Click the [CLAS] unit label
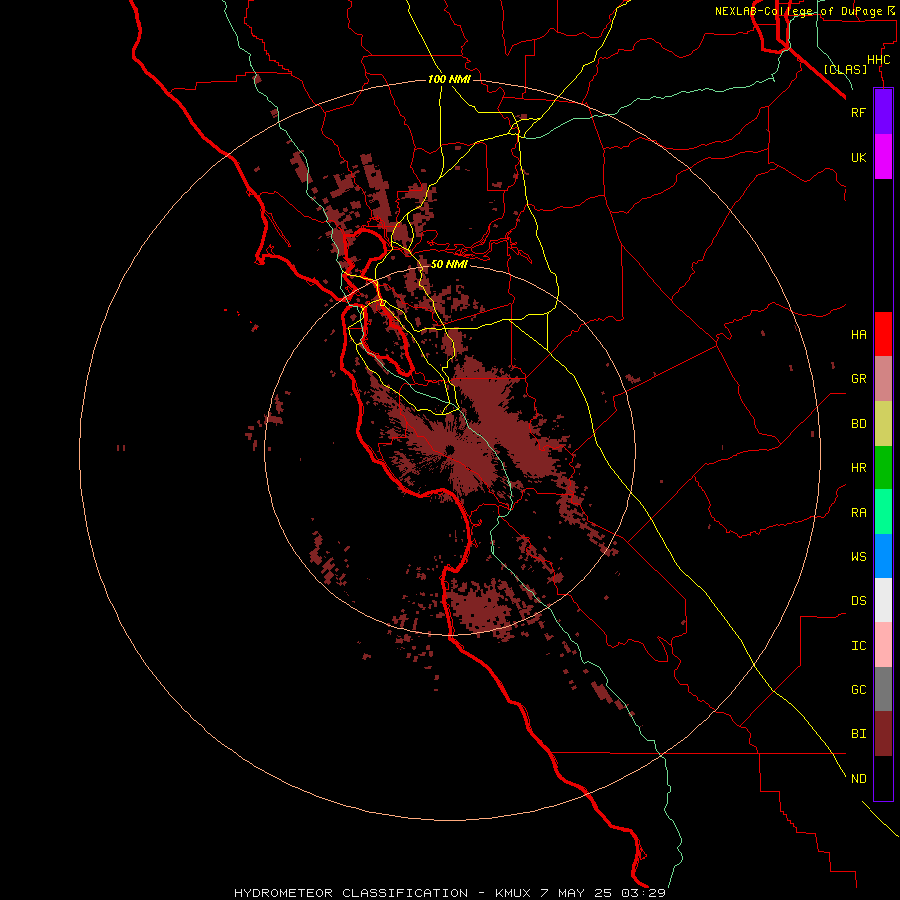The height and width of the screenshot is (900, 900). [845, 69]
